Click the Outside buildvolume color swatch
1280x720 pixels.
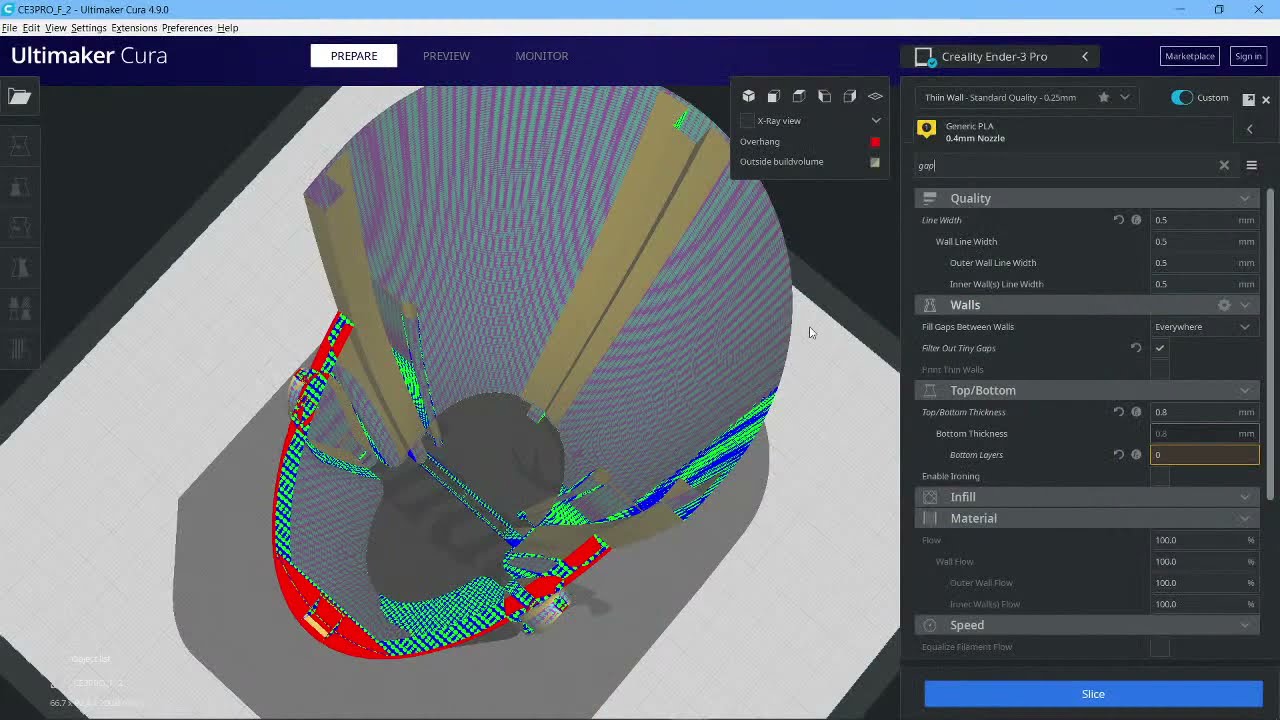(x=875, y=162)
